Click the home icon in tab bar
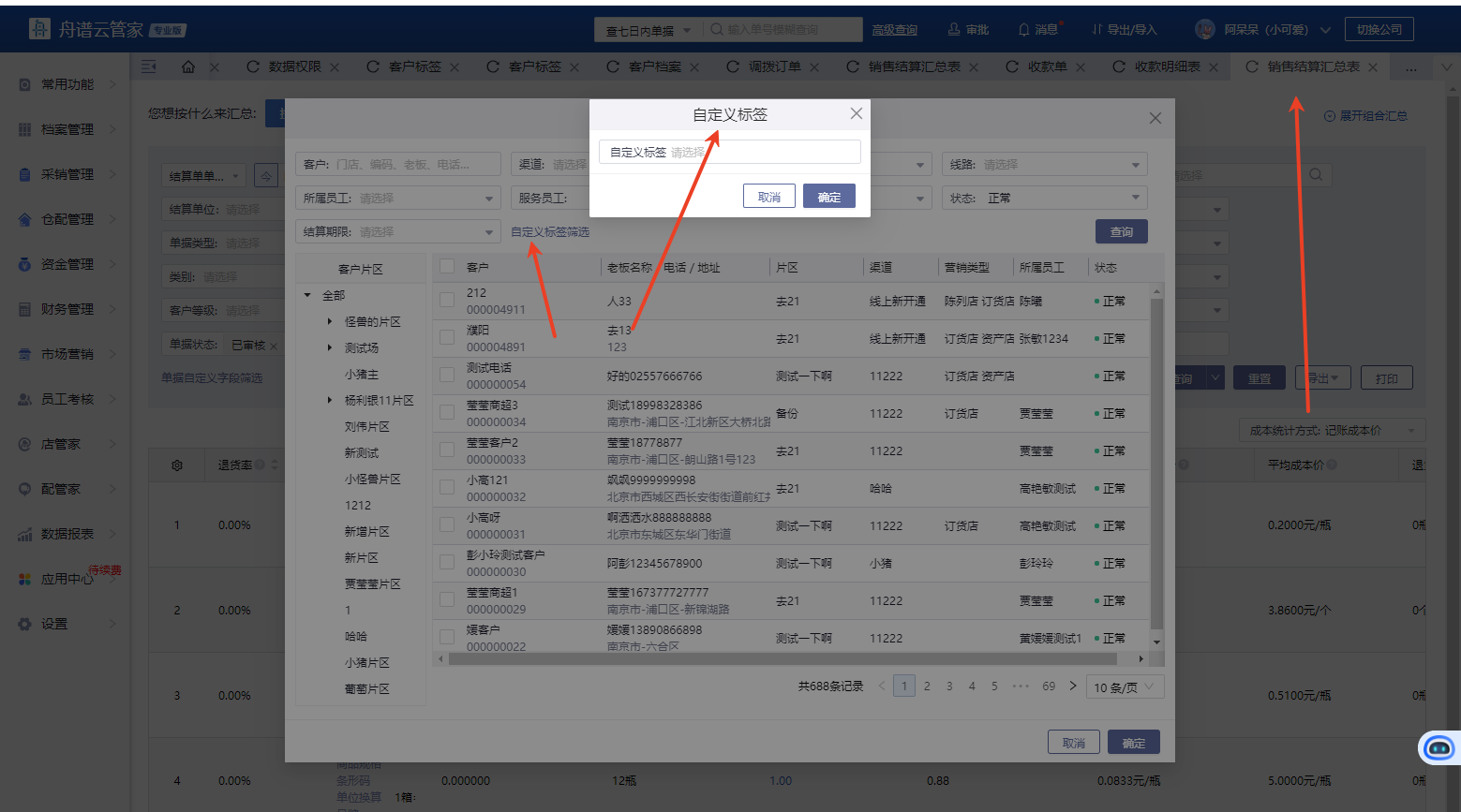Viewport: 1461px width, 812px height. point(188,67)
